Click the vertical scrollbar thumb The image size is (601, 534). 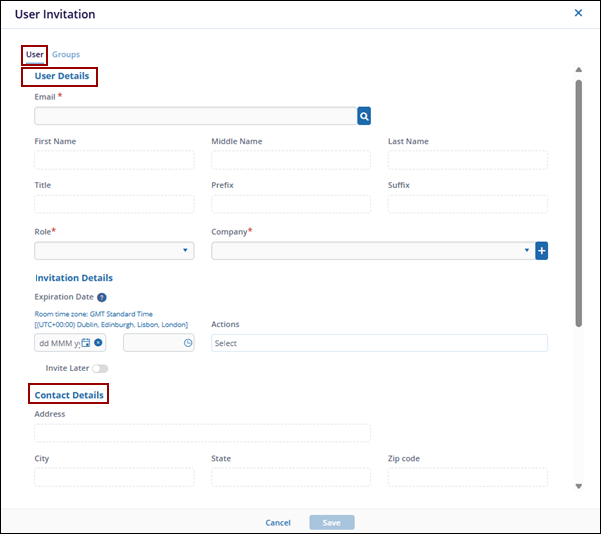point(578,200)
